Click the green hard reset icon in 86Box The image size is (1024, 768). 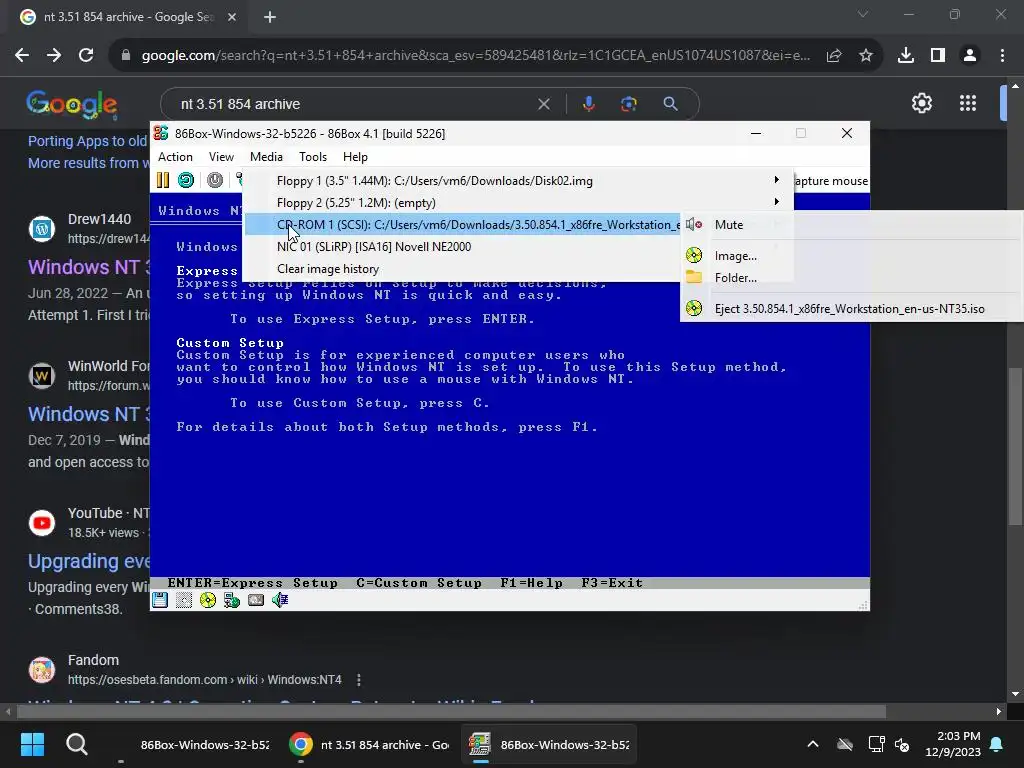pos(186,180)
